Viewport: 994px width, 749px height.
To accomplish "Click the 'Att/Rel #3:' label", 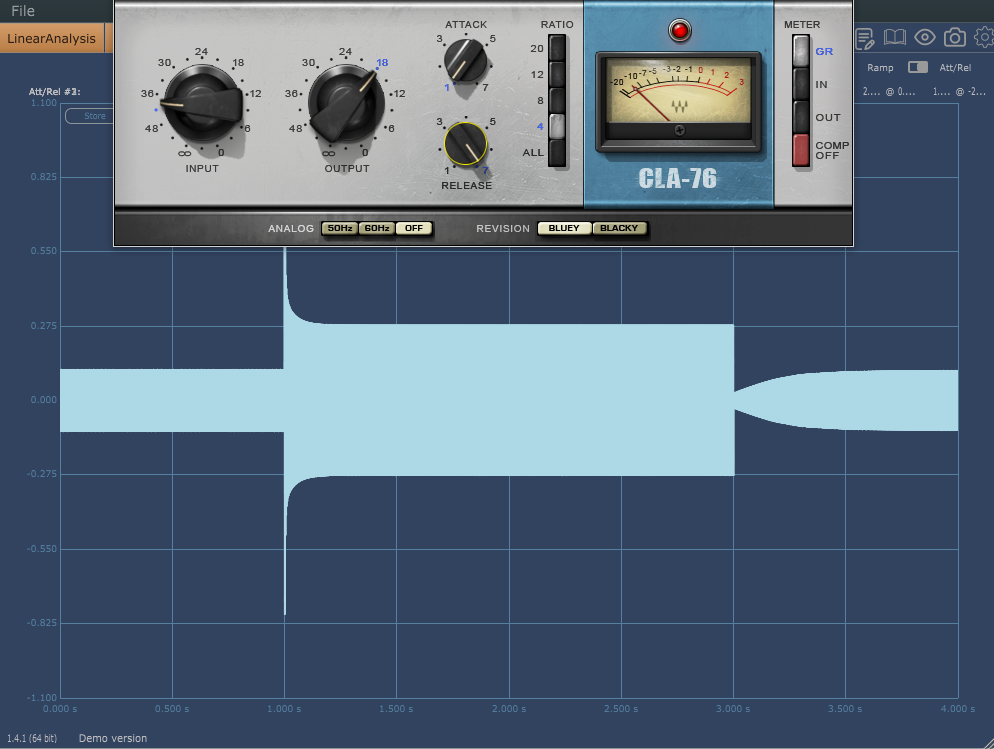I will click(55, 91).
